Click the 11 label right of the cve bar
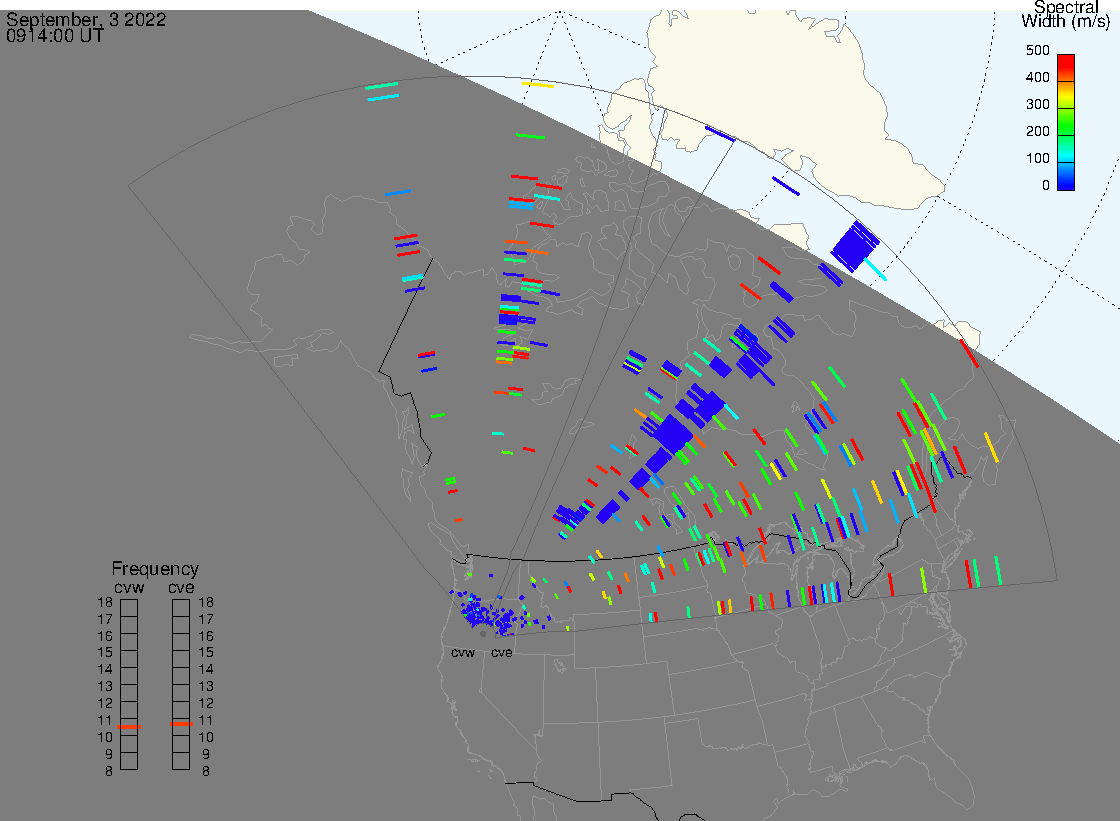Viewport: 1120px width, 821px height. click(206, 720)
